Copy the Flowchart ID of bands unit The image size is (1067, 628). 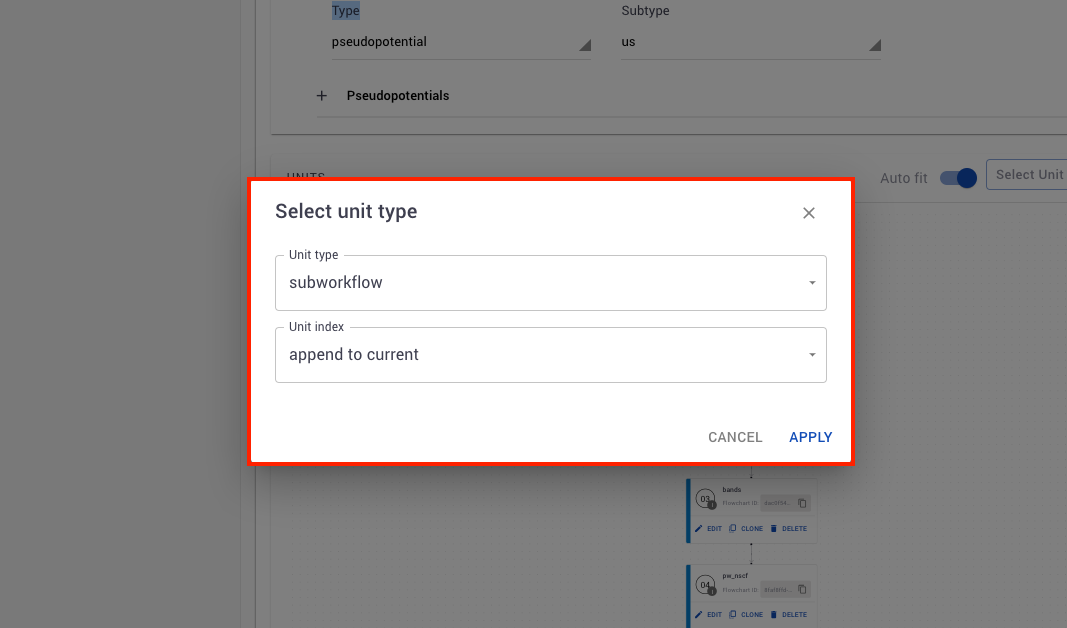pos(802,502)
